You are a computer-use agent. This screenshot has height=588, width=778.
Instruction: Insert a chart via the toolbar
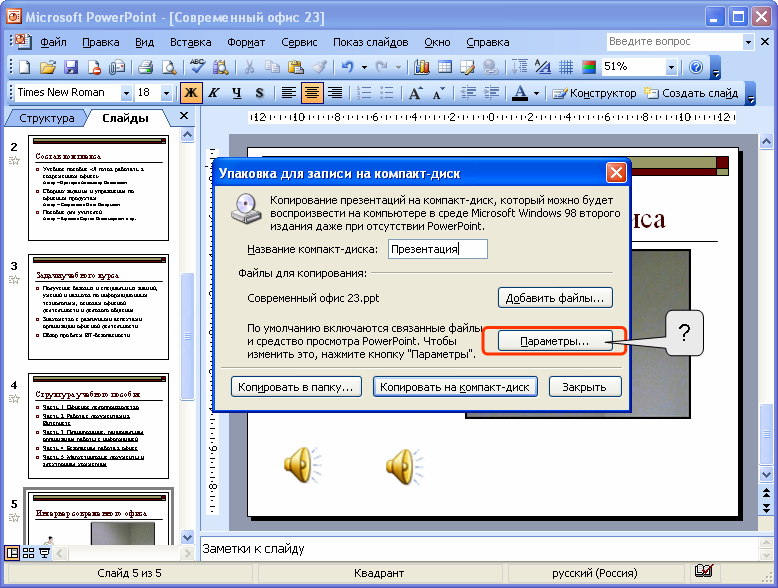421,67
